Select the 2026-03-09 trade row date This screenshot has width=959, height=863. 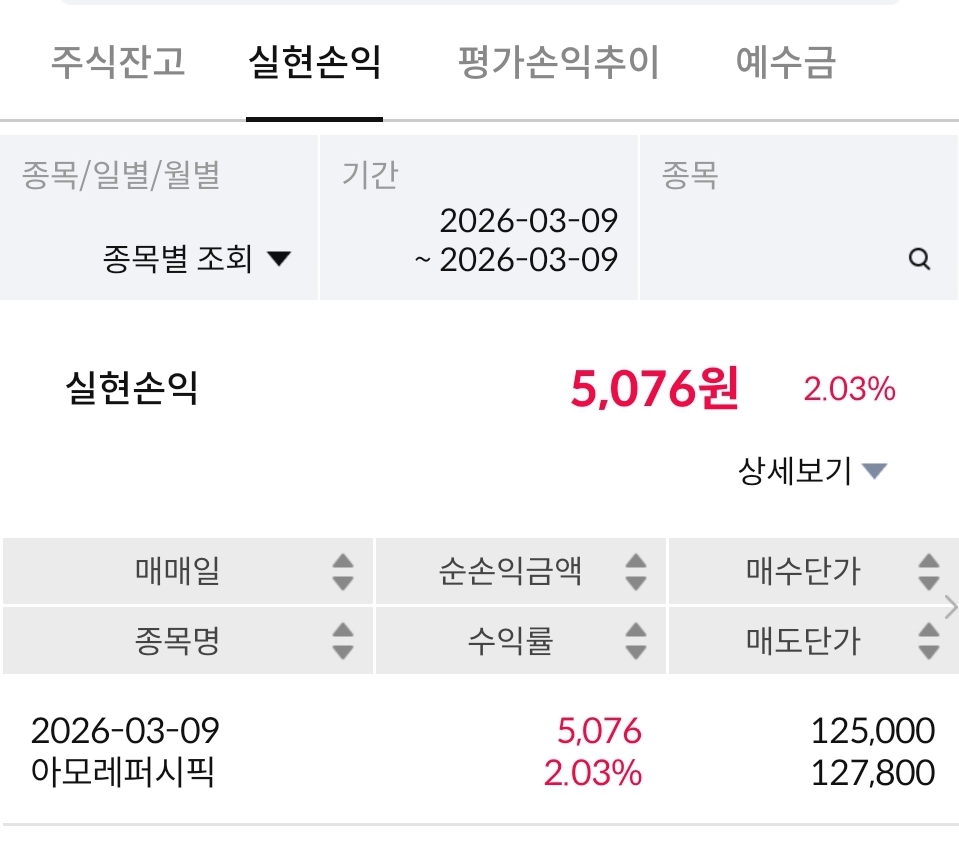pos(125,731)
